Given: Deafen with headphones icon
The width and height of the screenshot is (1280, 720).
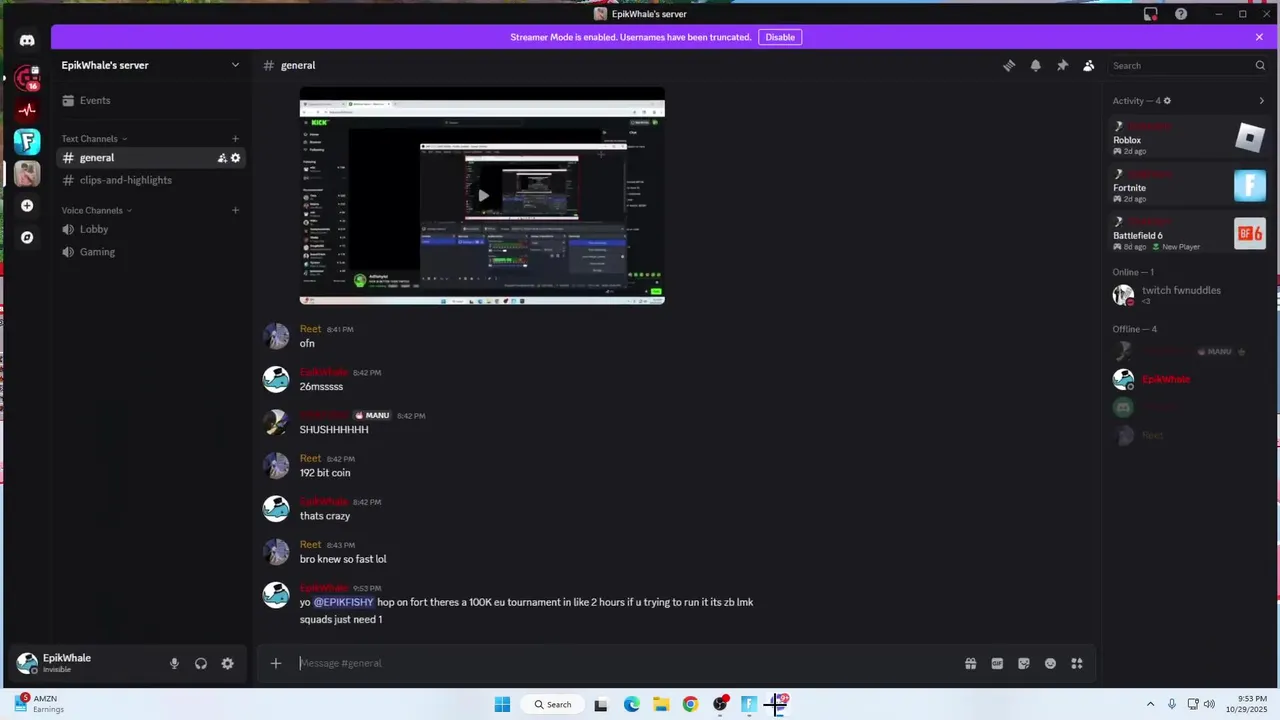Looking at the screenshot, I should pyautogui.click(x=201, y=663).
